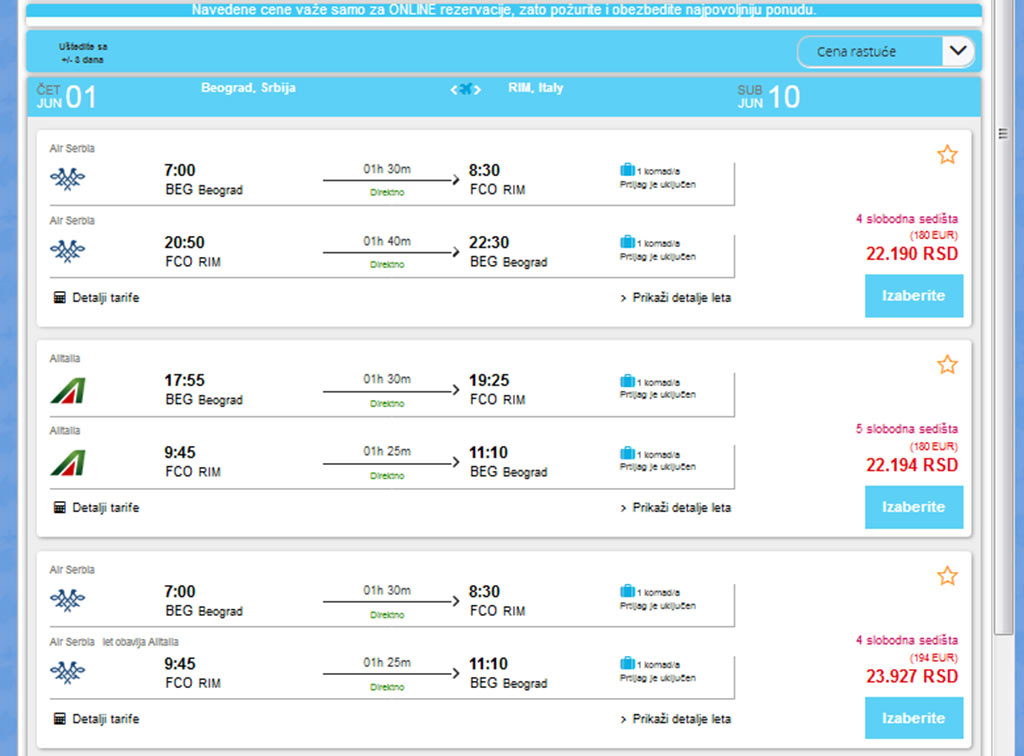Viewport: 1024px width, 756px height.
Task: Open the Cena rastuće sort dropdown
Action: 885,52
